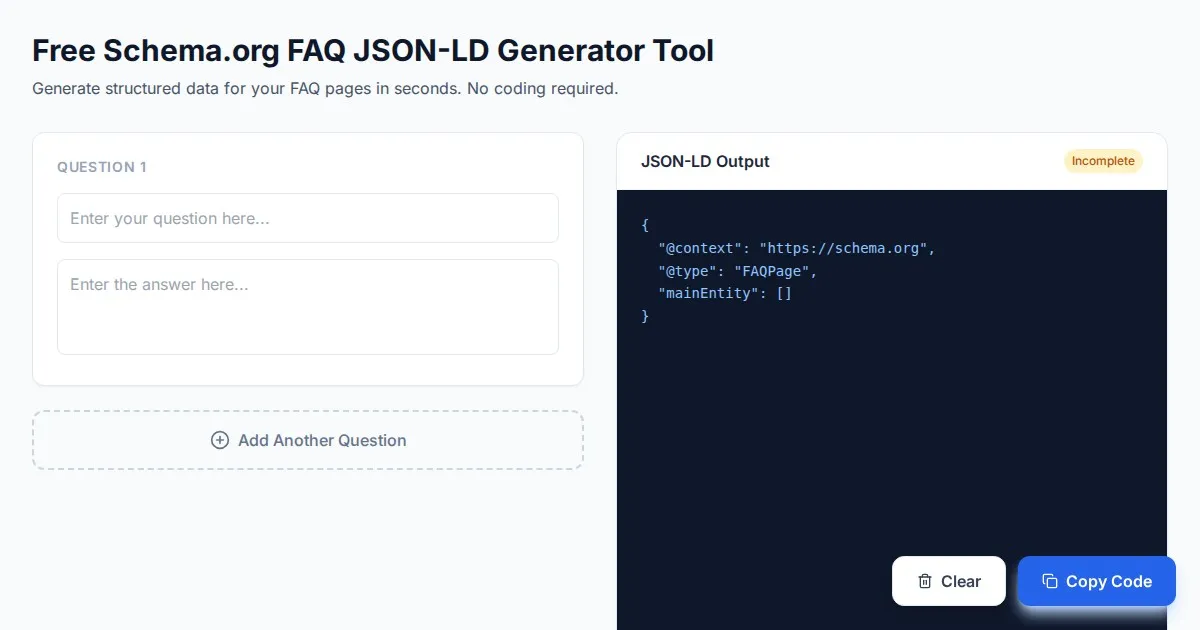1200x630 pixels.
Task: Click the subtitle text about generating structured data
Action: [325, 88]
